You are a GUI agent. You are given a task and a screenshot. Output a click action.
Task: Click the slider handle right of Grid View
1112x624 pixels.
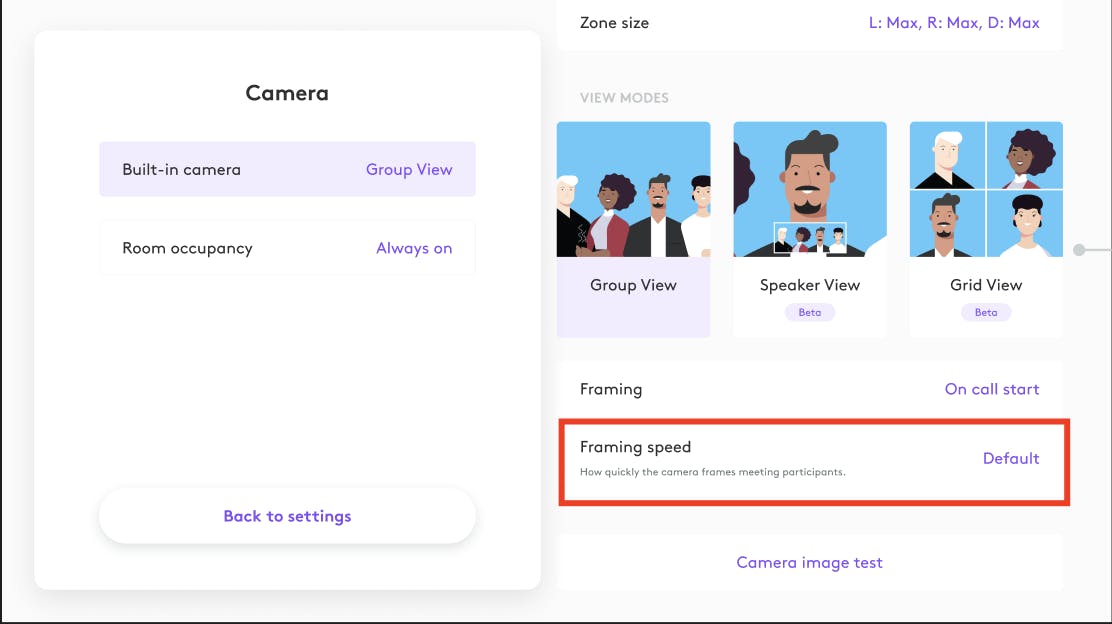pos(1079,250)
